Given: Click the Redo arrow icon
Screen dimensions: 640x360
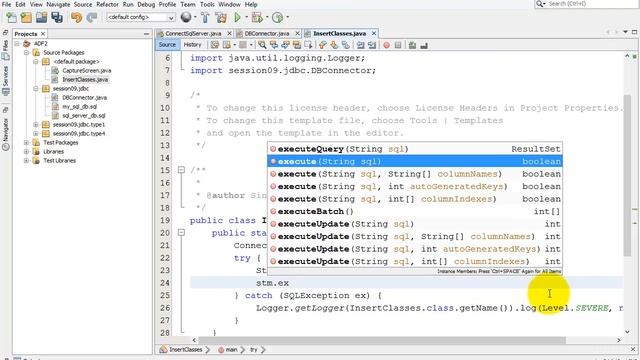Looking at the screenshot, I should (92, 17).
